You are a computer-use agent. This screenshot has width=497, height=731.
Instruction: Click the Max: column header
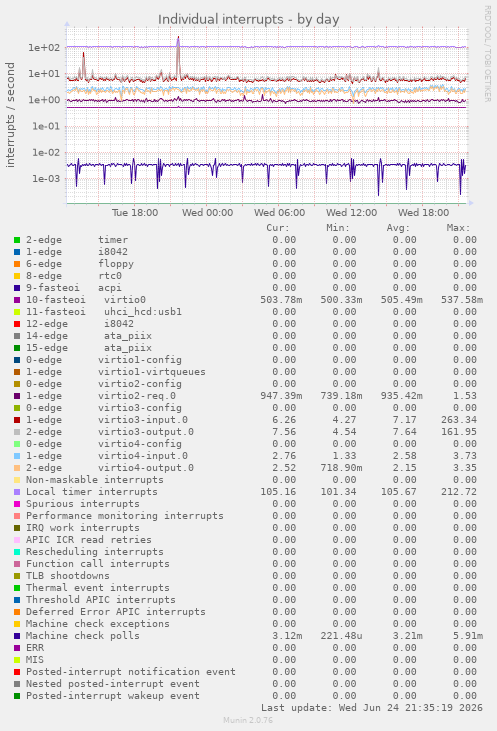458,228
